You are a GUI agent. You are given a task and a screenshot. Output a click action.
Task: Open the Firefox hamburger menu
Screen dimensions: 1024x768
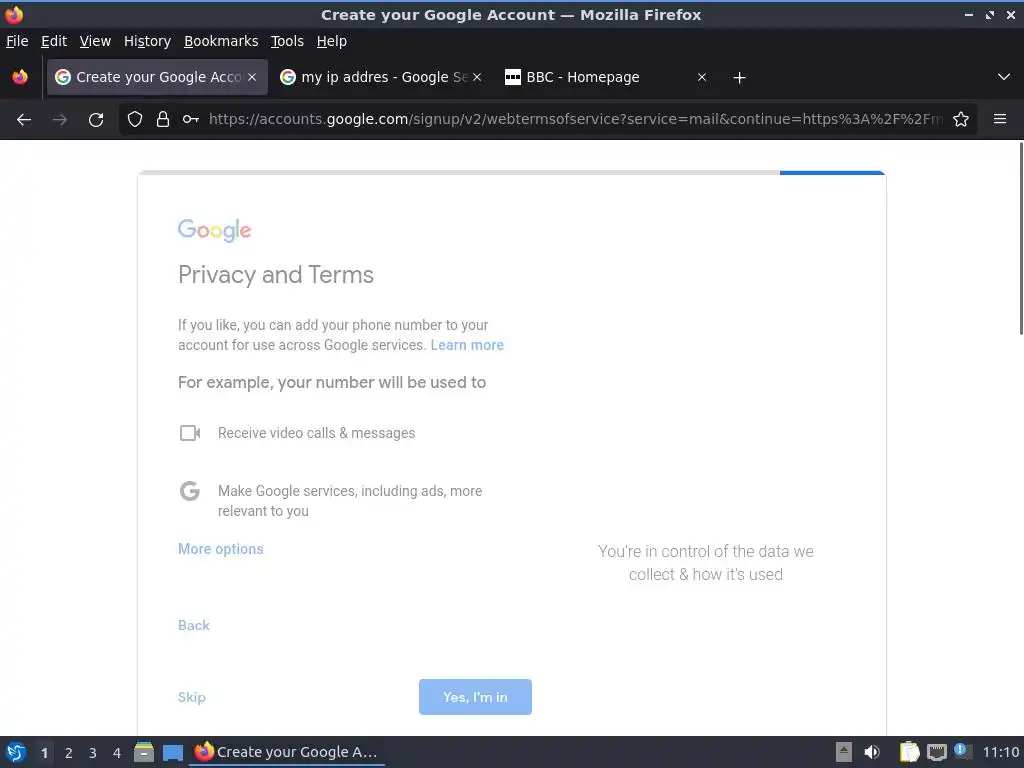(x=1000, y=119)
